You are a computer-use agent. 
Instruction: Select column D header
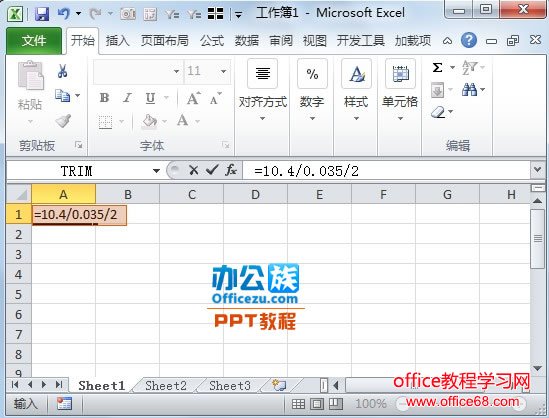pos(255,194)
